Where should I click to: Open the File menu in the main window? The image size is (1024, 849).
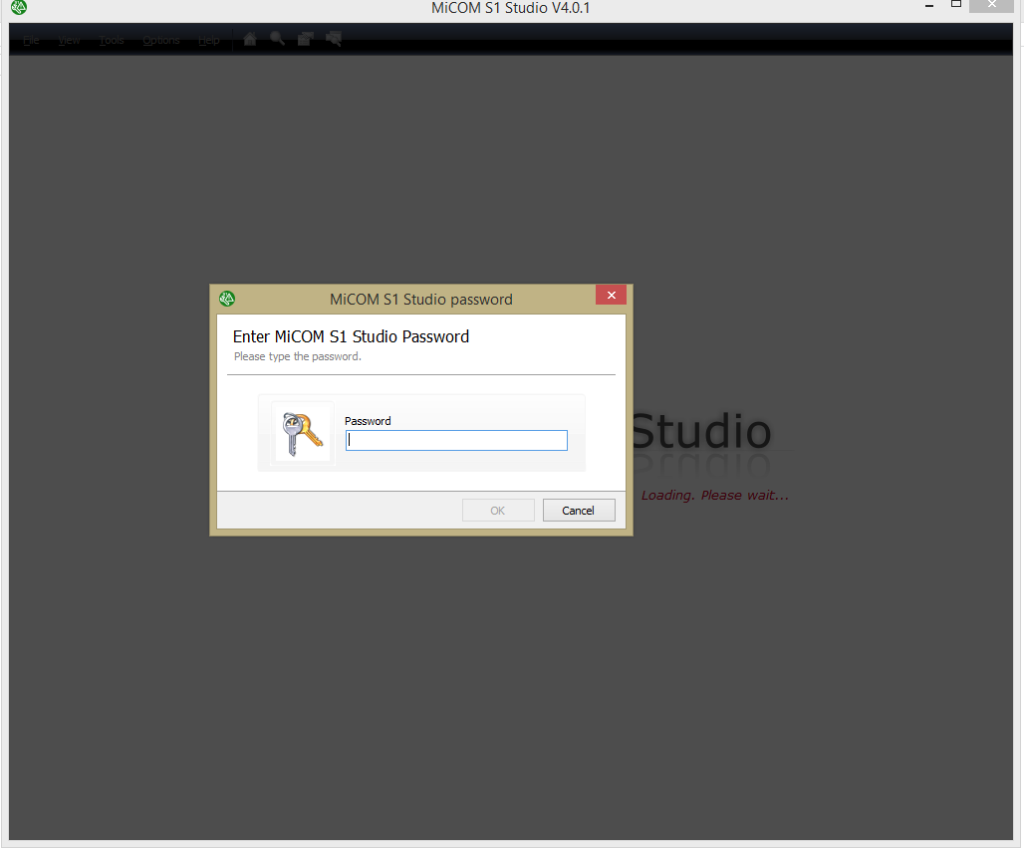[31, 40]
